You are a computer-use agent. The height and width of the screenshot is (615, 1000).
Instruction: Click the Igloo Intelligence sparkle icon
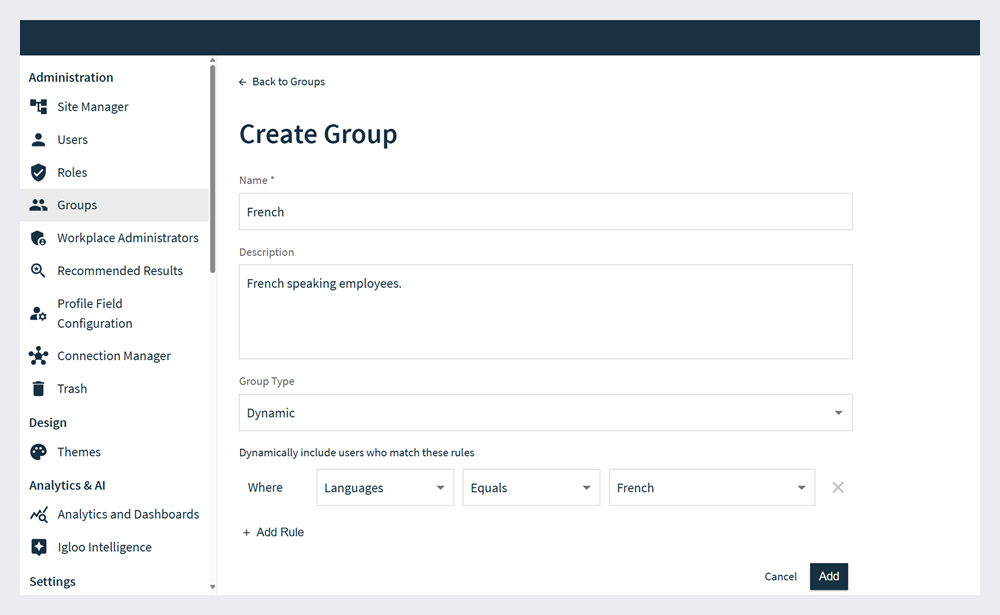[38, 547]
